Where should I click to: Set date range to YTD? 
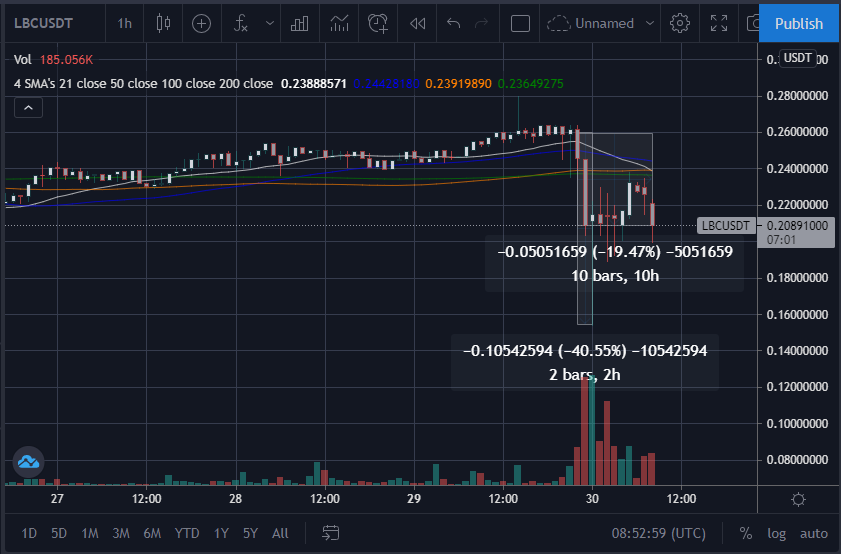click(x=187, y=533)
